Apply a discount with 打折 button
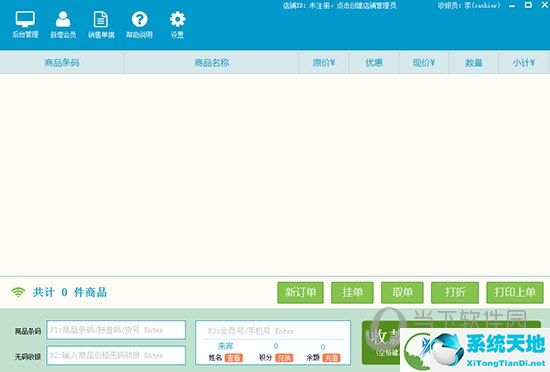 pyautogui.click(x=455, y=292)
